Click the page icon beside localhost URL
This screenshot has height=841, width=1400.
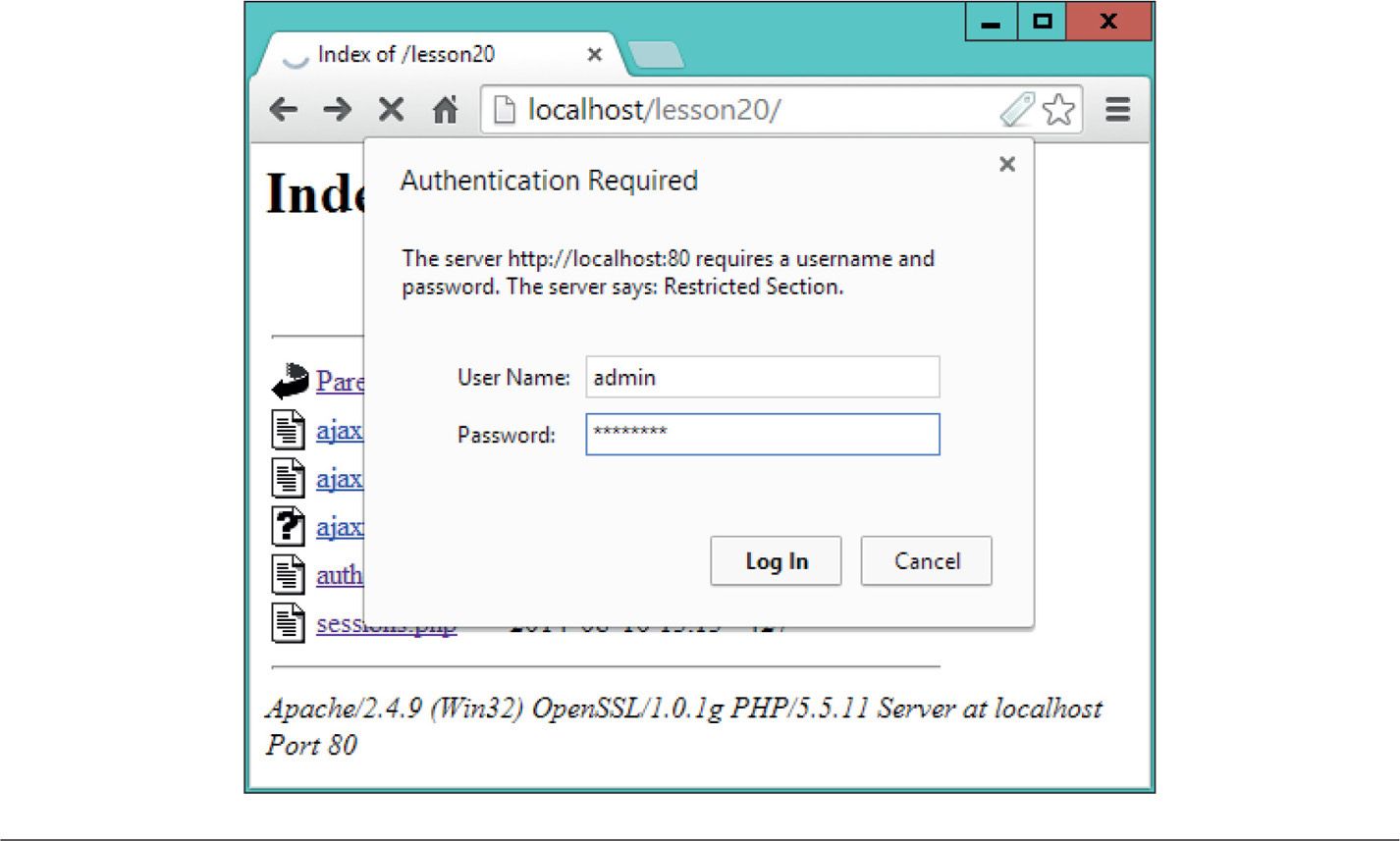point(504,110)
